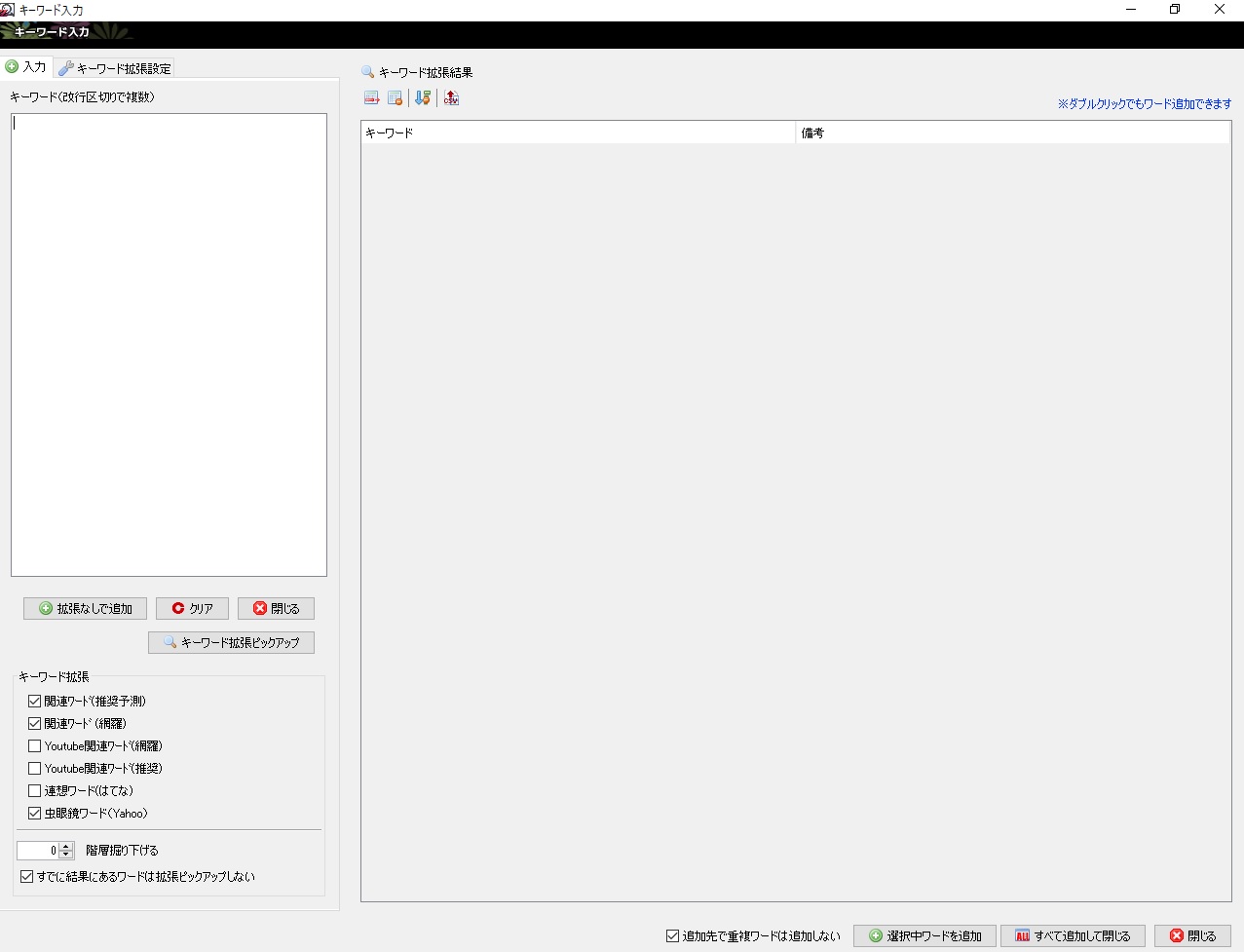Uncheck 関連ワード(推奨予測) checkbox
Viewport: 1244px width, 952px height.
coord(35,702)
